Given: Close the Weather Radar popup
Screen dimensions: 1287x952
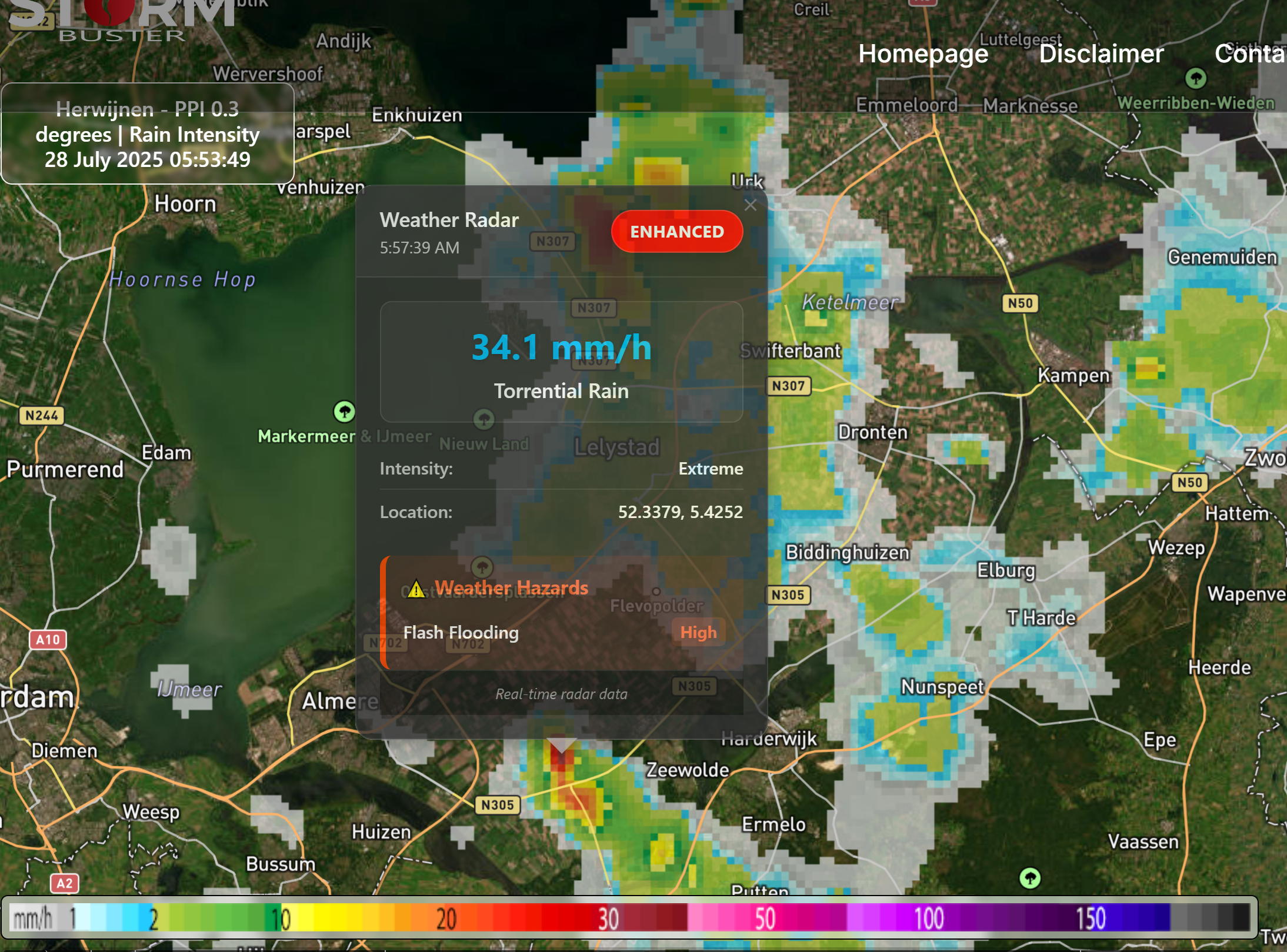Looking at the screenshot, I should tap(751, 205).
